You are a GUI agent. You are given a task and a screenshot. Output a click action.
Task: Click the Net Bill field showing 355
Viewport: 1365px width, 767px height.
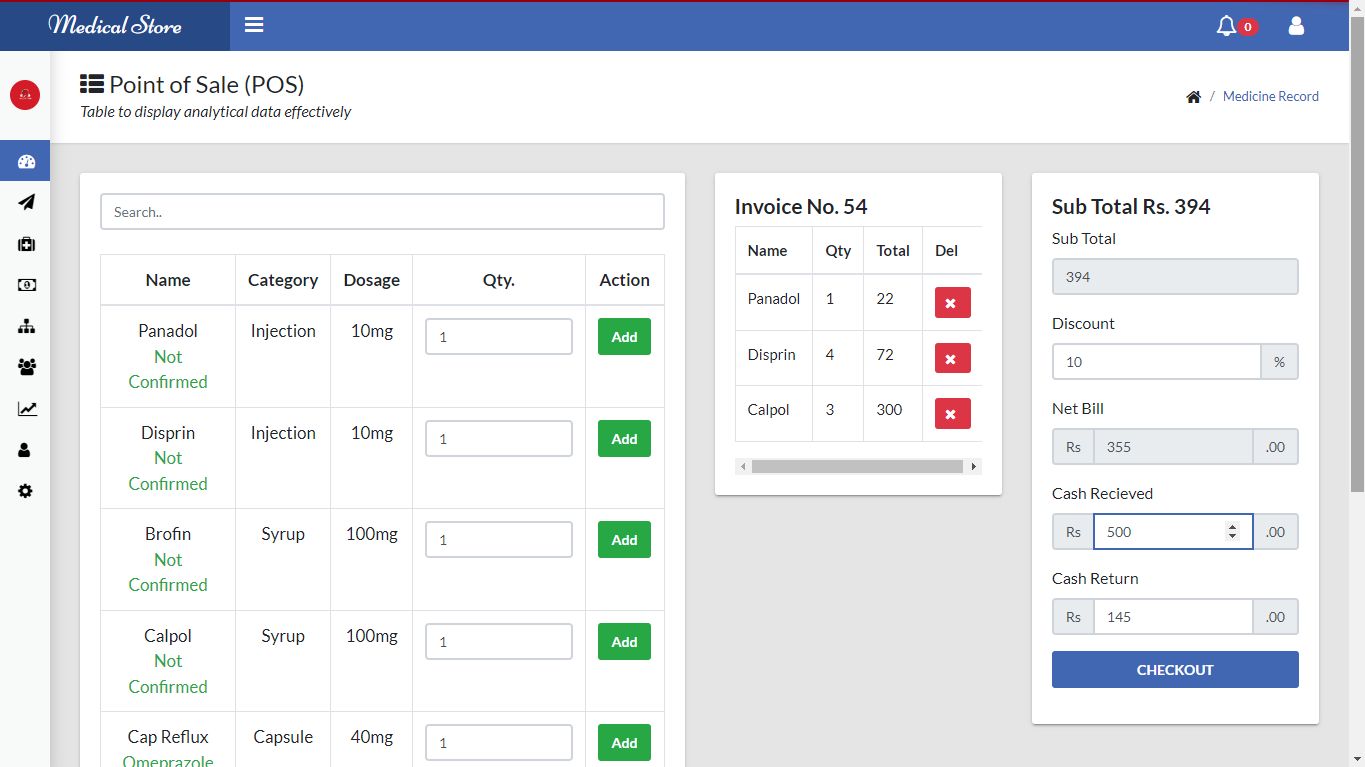[1173, 447]
